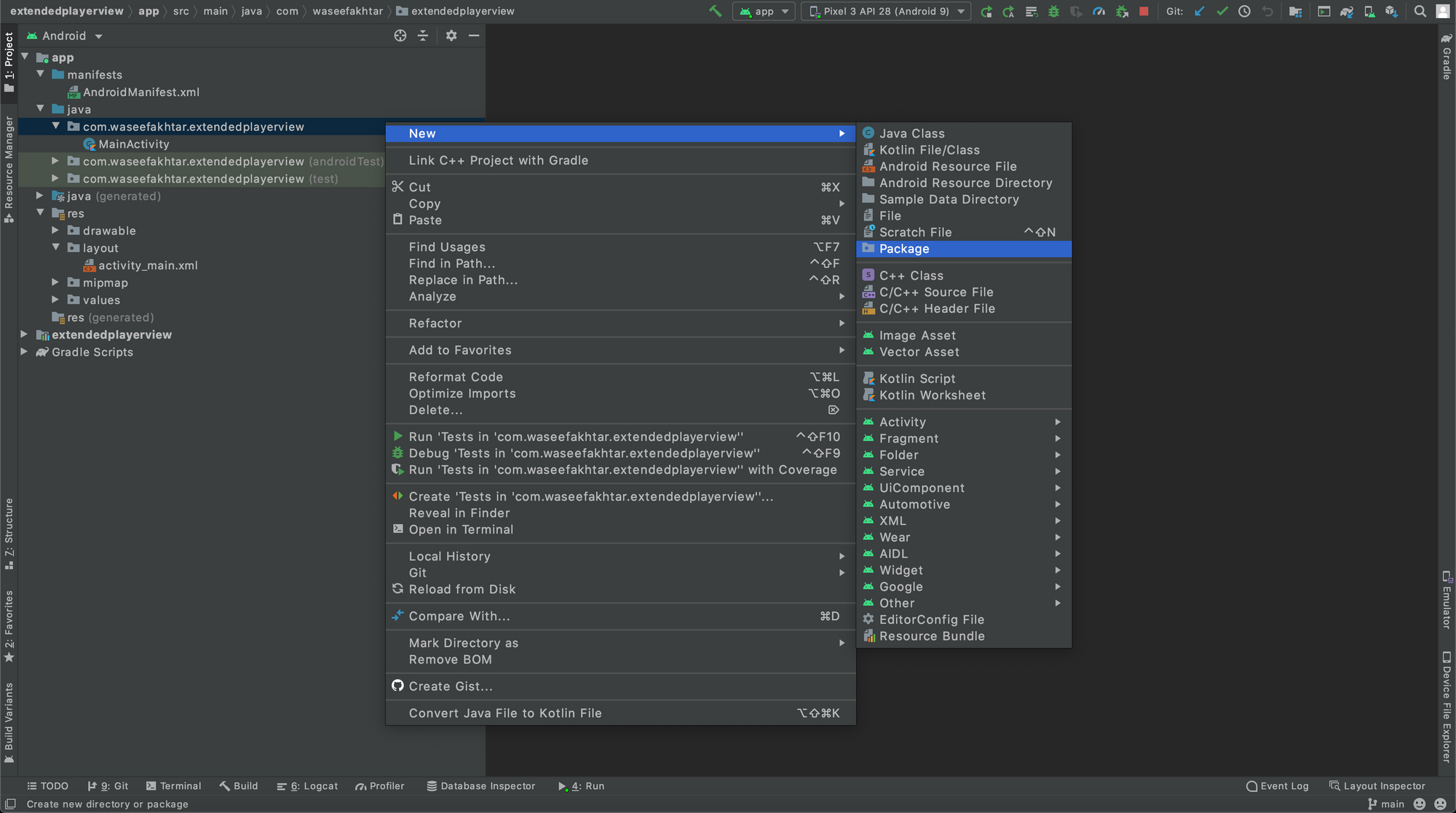Open the Pixel 3 API 28 device dropdown
The height and width of the screenshot is (813, 1456).
[886, 11]
